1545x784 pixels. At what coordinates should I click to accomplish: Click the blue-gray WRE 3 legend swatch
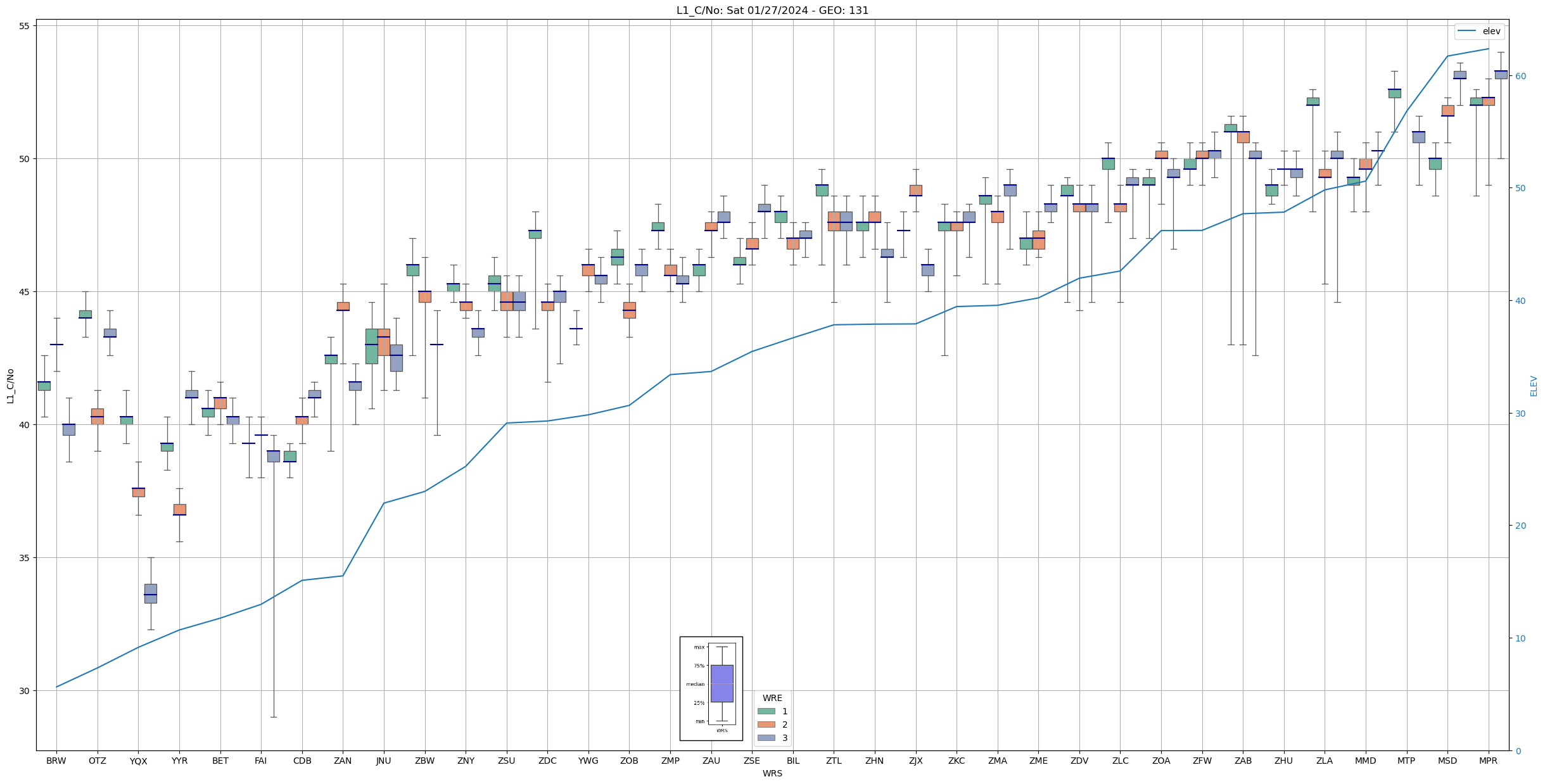[766, 738]
